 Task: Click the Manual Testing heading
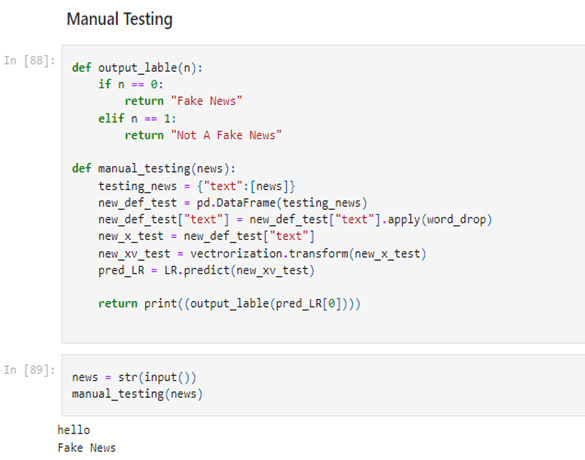pos(119,19)
